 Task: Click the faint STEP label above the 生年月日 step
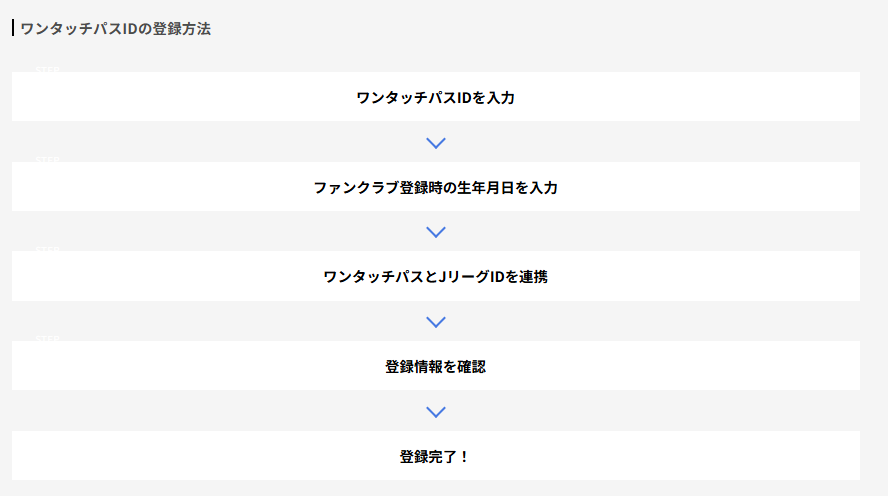point(47,159)
